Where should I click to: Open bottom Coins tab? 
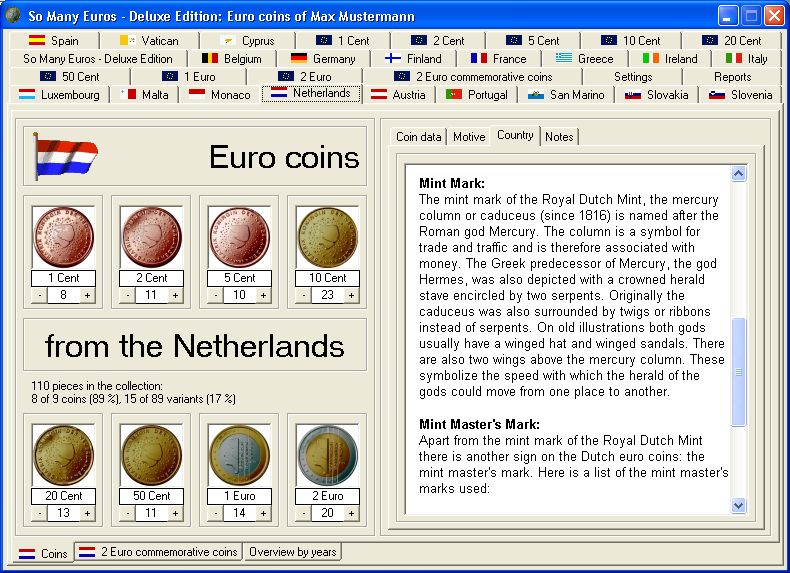43,553
